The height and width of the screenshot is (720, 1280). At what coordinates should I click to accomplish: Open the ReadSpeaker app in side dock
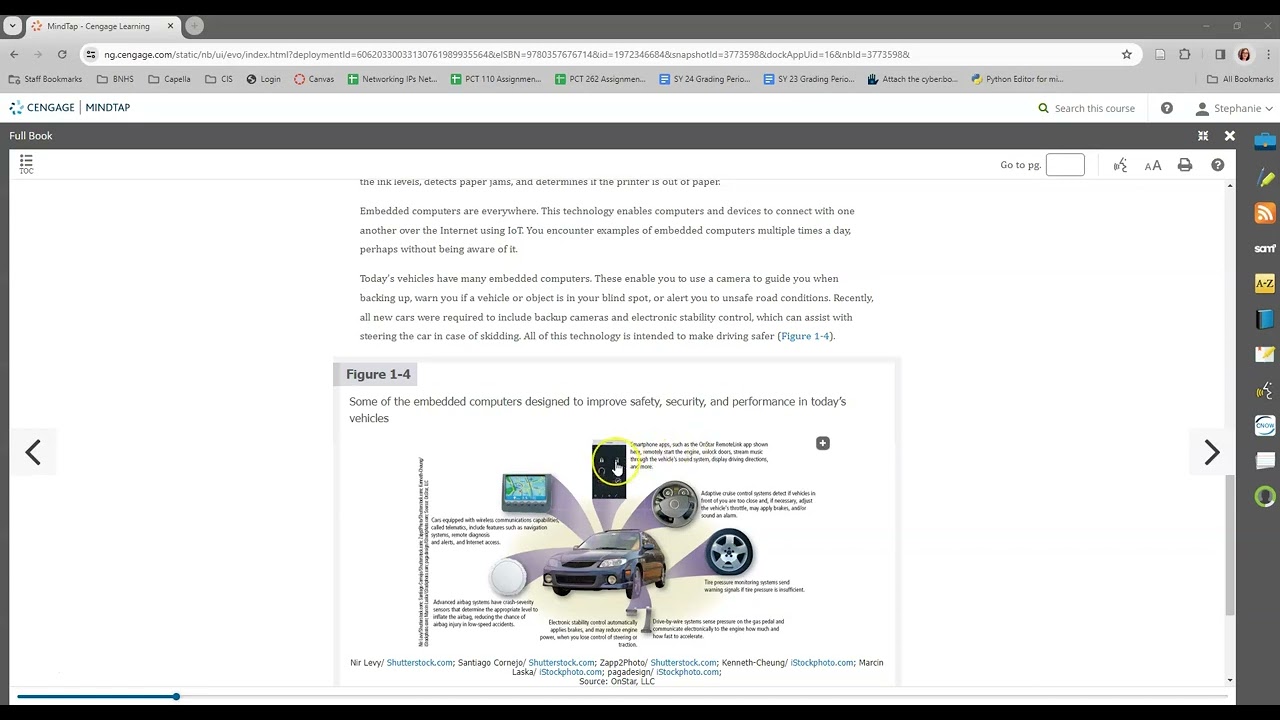pos(1265,390)
